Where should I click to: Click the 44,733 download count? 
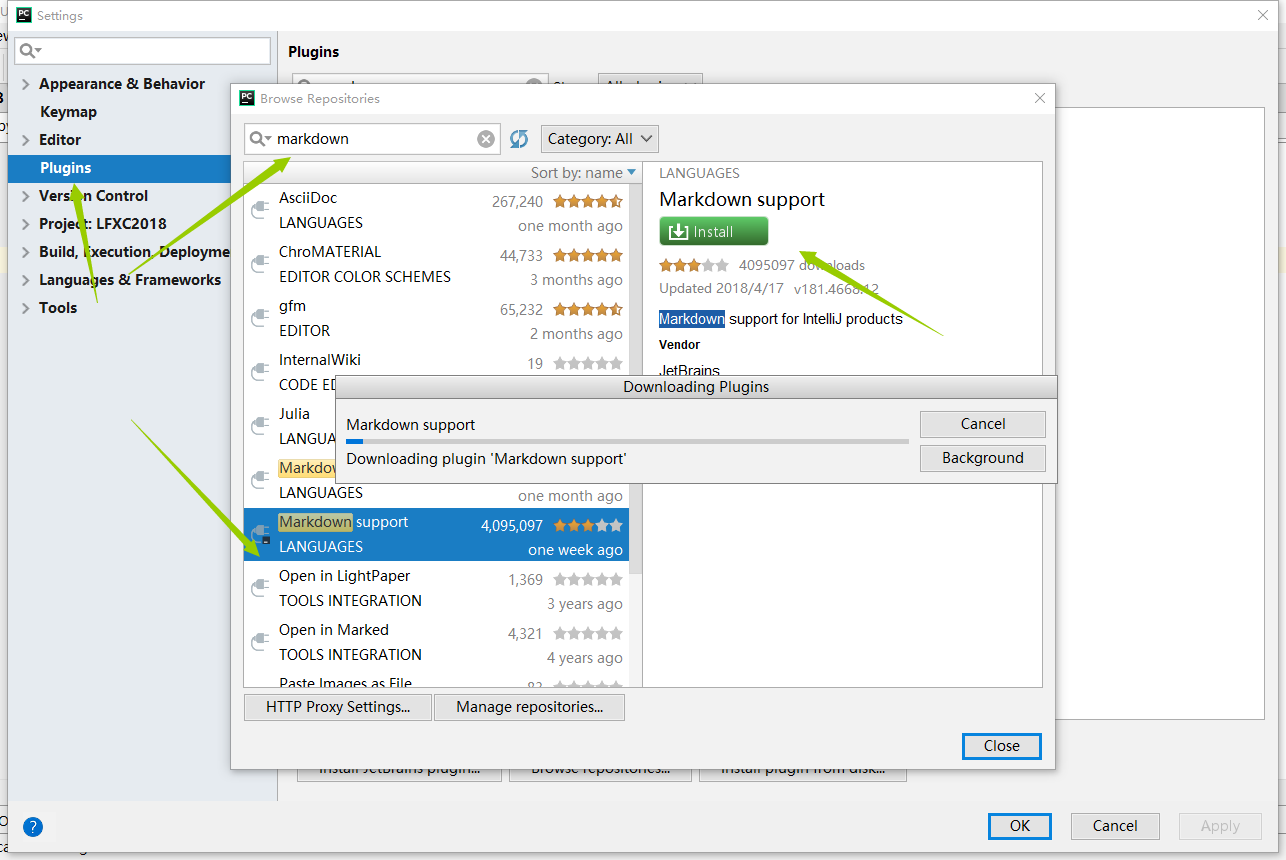point(521,256)
